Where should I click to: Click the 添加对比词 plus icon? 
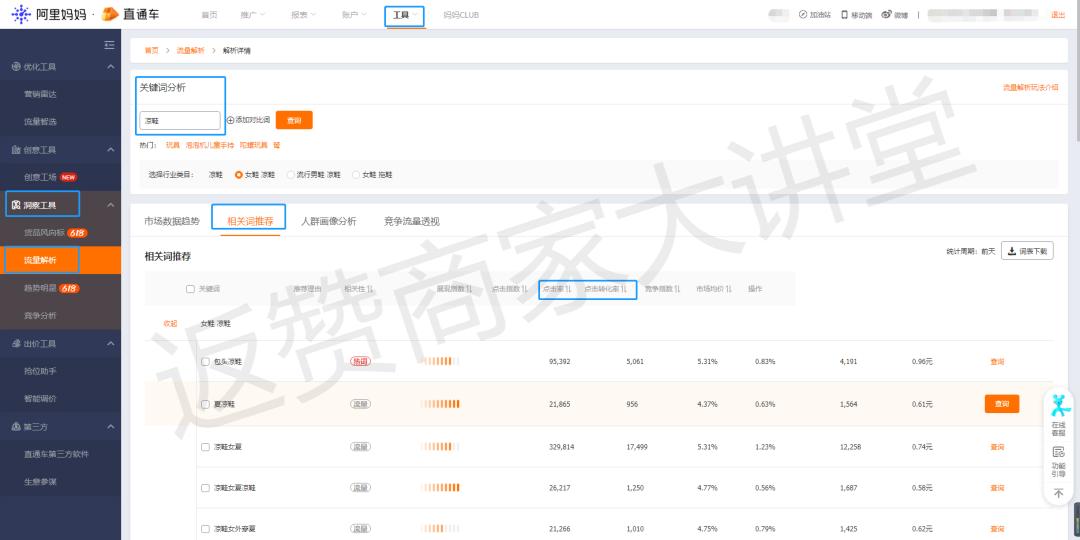click(230, 120)
